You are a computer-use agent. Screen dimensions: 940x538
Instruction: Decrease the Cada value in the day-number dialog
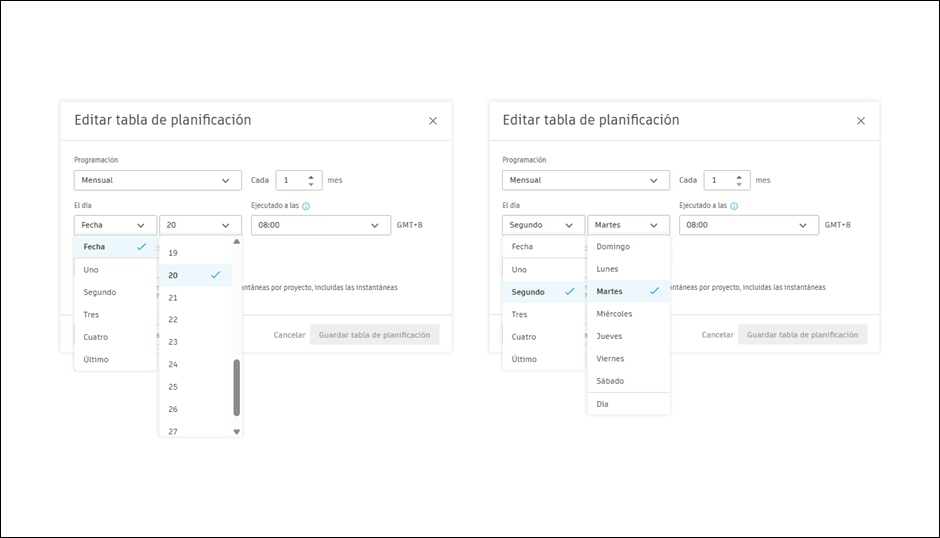pos(311,185)
